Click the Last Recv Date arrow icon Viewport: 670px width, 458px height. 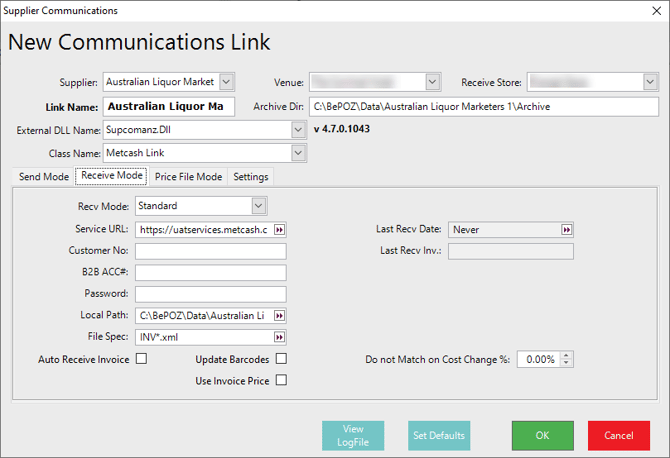pyautogui.click(x=566, y=229)
